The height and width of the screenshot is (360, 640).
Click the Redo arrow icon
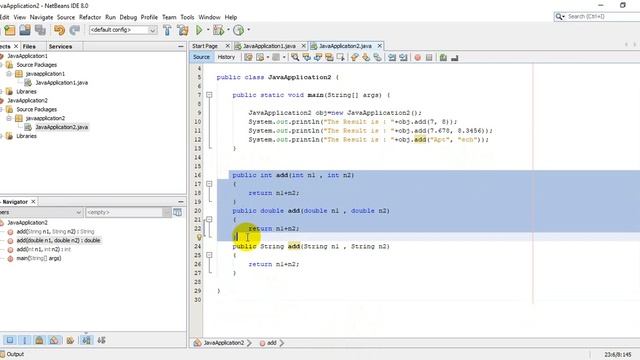(74, 30)
